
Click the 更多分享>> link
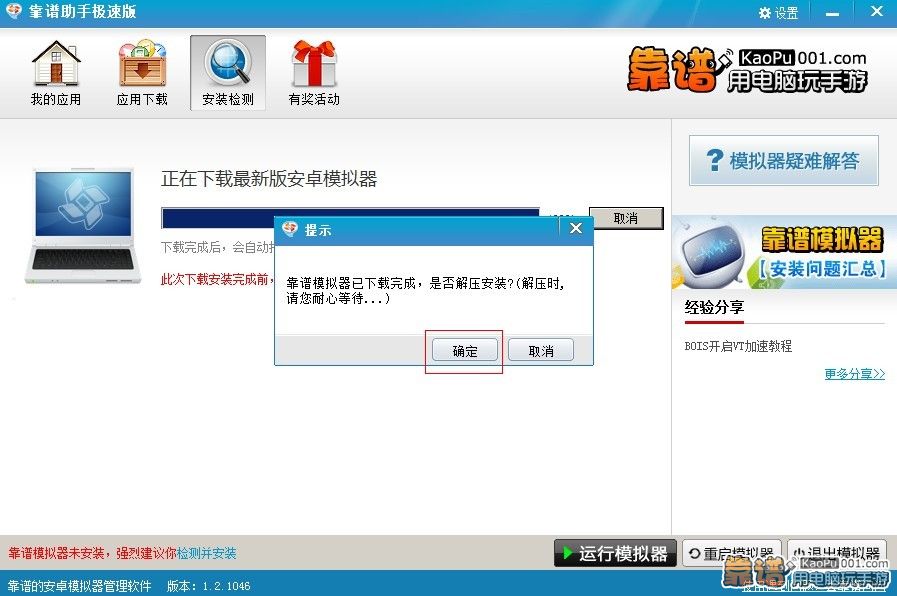[x=855, y=374]
